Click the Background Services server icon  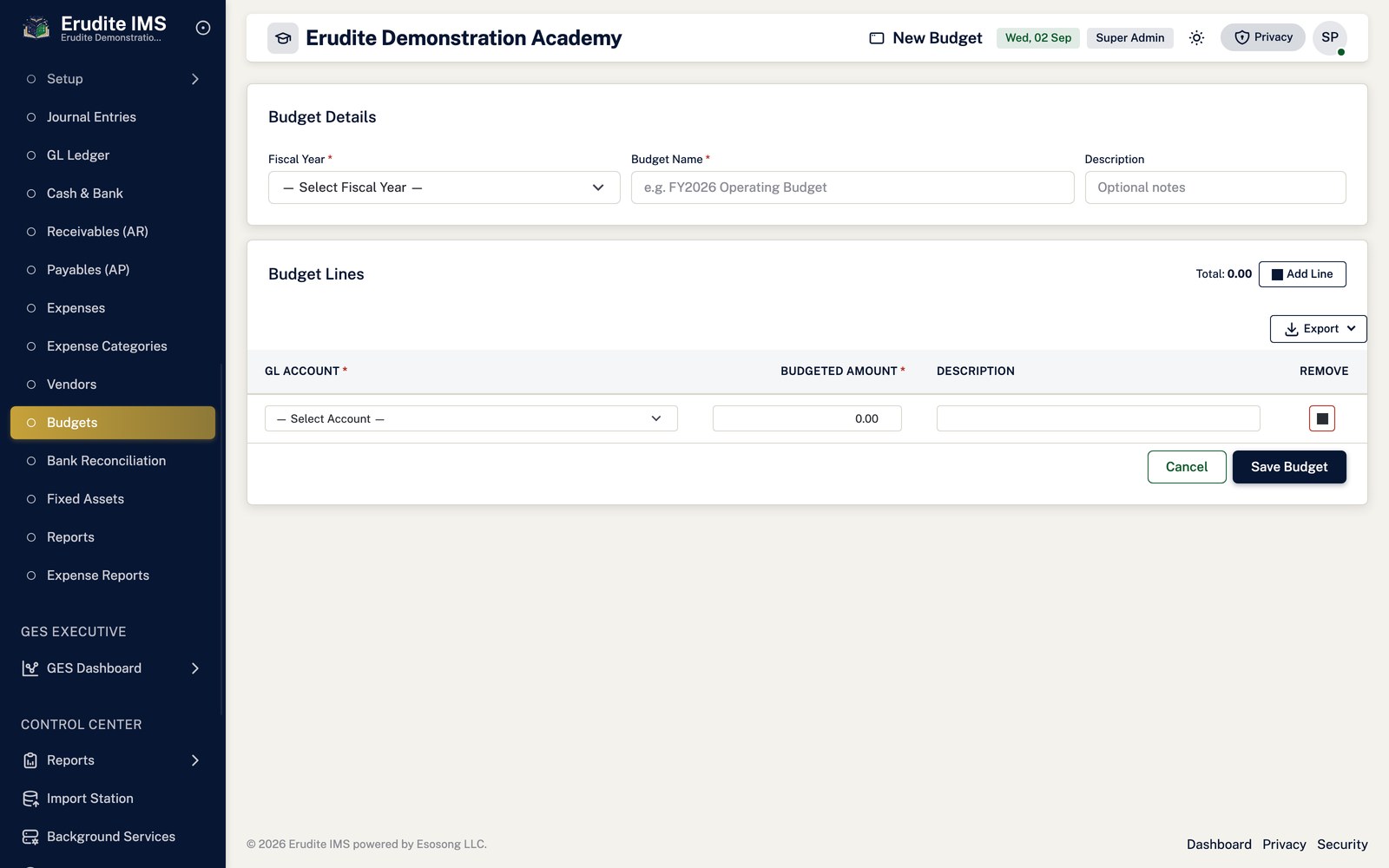point(30,837)
